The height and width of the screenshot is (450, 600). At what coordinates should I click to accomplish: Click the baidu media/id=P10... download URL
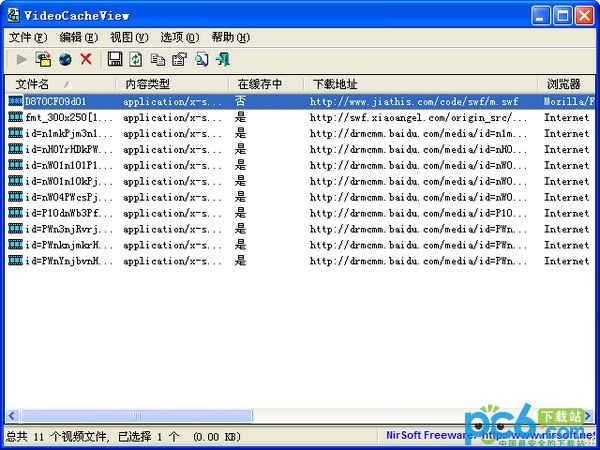point(419,213)
